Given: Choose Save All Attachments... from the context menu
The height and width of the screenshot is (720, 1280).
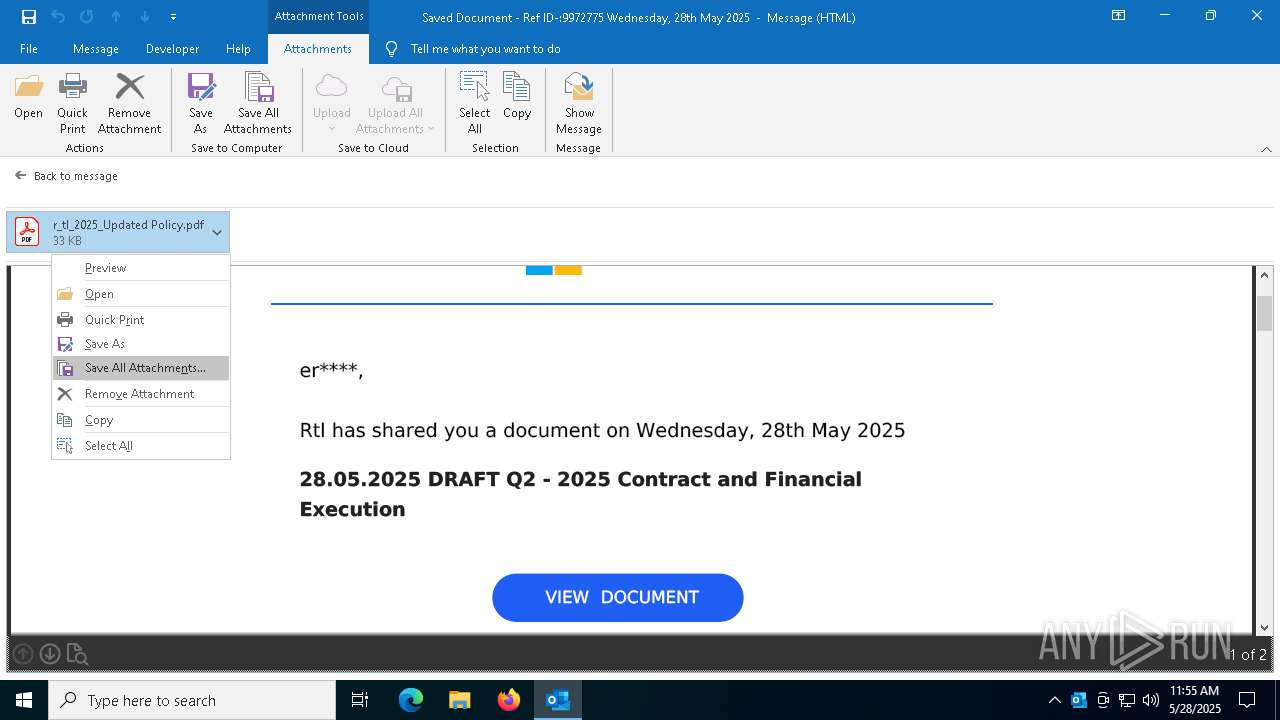Looking at the screenshot, I should (x=141, y=368).
